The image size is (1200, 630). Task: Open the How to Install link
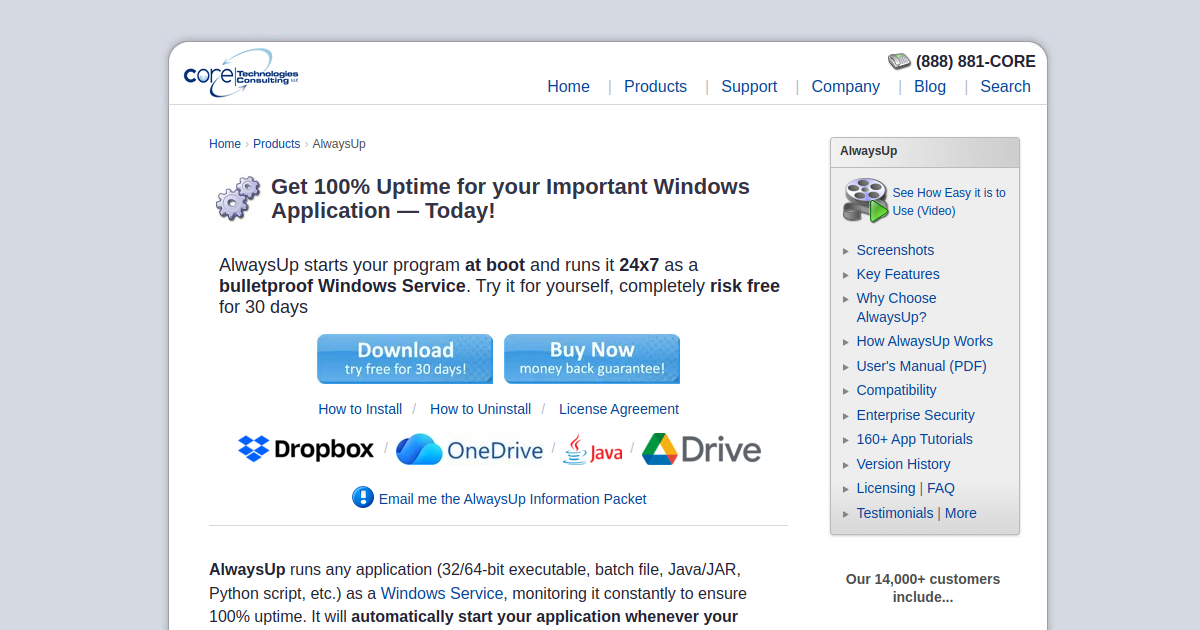click(360, 409)
